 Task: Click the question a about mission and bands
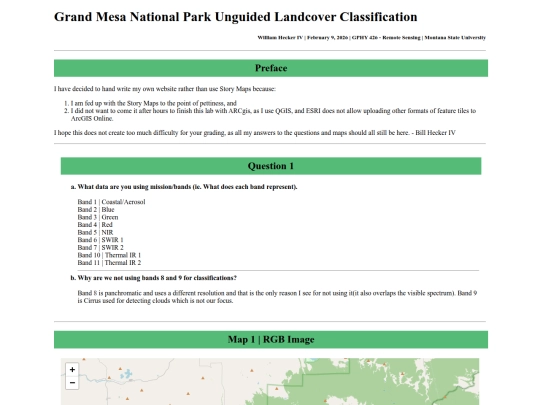click(x=184, y=187)
